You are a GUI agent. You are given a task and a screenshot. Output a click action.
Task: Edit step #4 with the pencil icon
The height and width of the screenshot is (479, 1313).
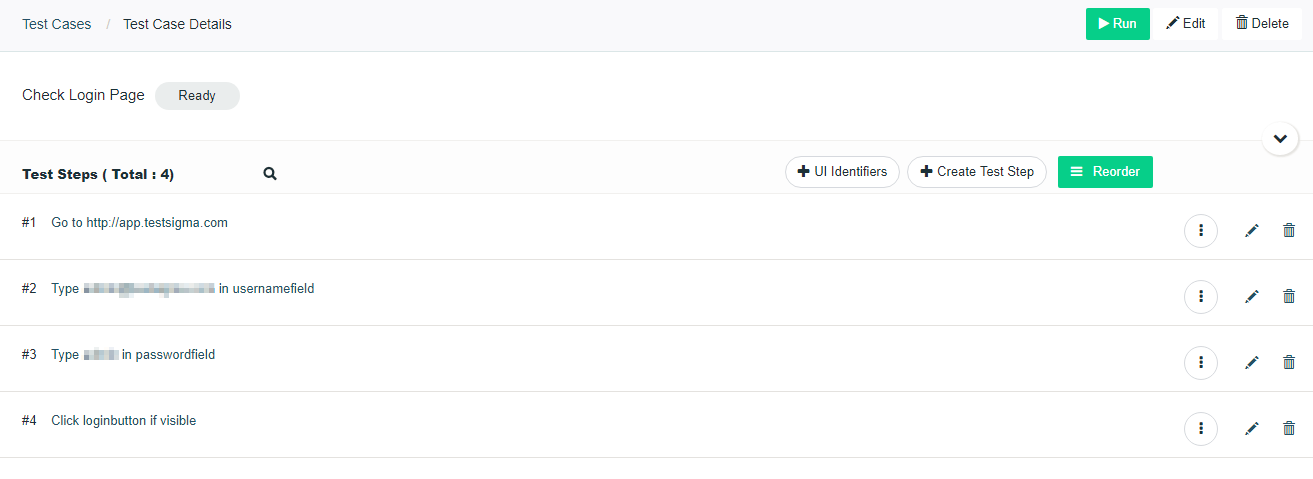1251,428
